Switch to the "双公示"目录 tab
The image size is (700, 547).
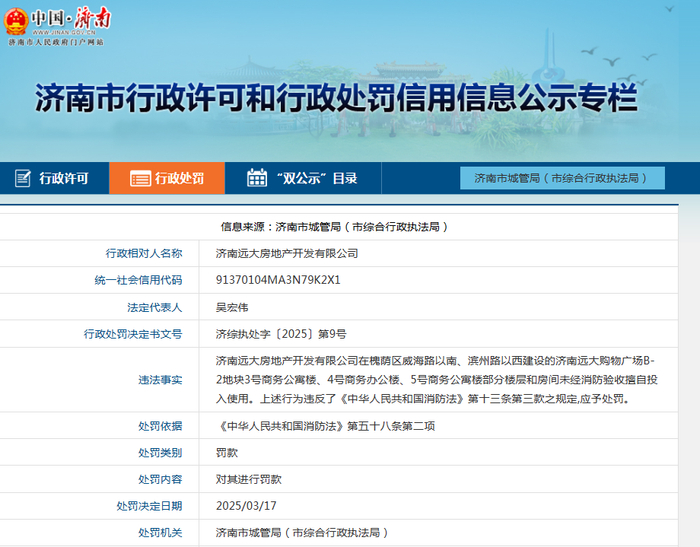click(x=316, y=179)
